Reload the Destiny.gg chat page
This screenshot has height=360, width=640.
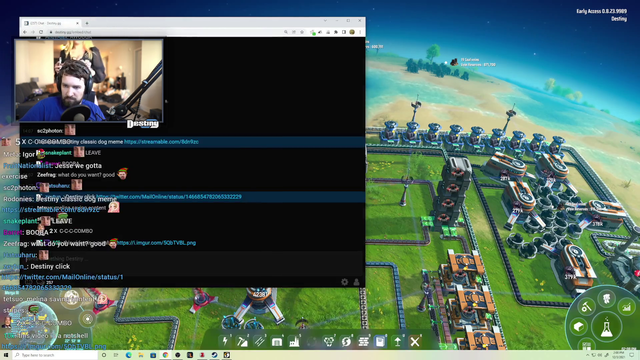pos(41,32)
